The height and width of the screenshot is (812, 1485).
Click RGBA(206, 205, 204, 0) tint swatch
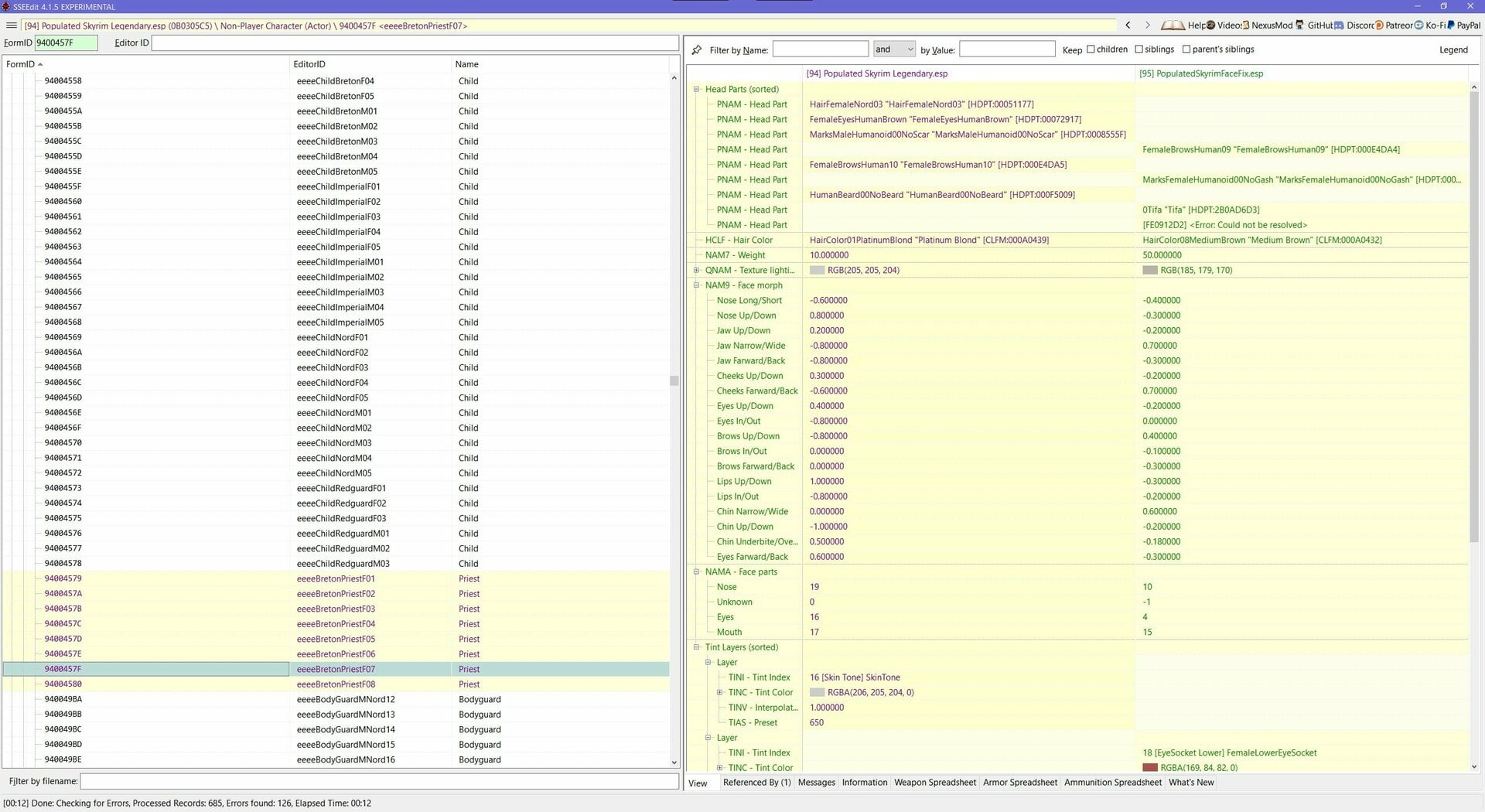(817, 693)
